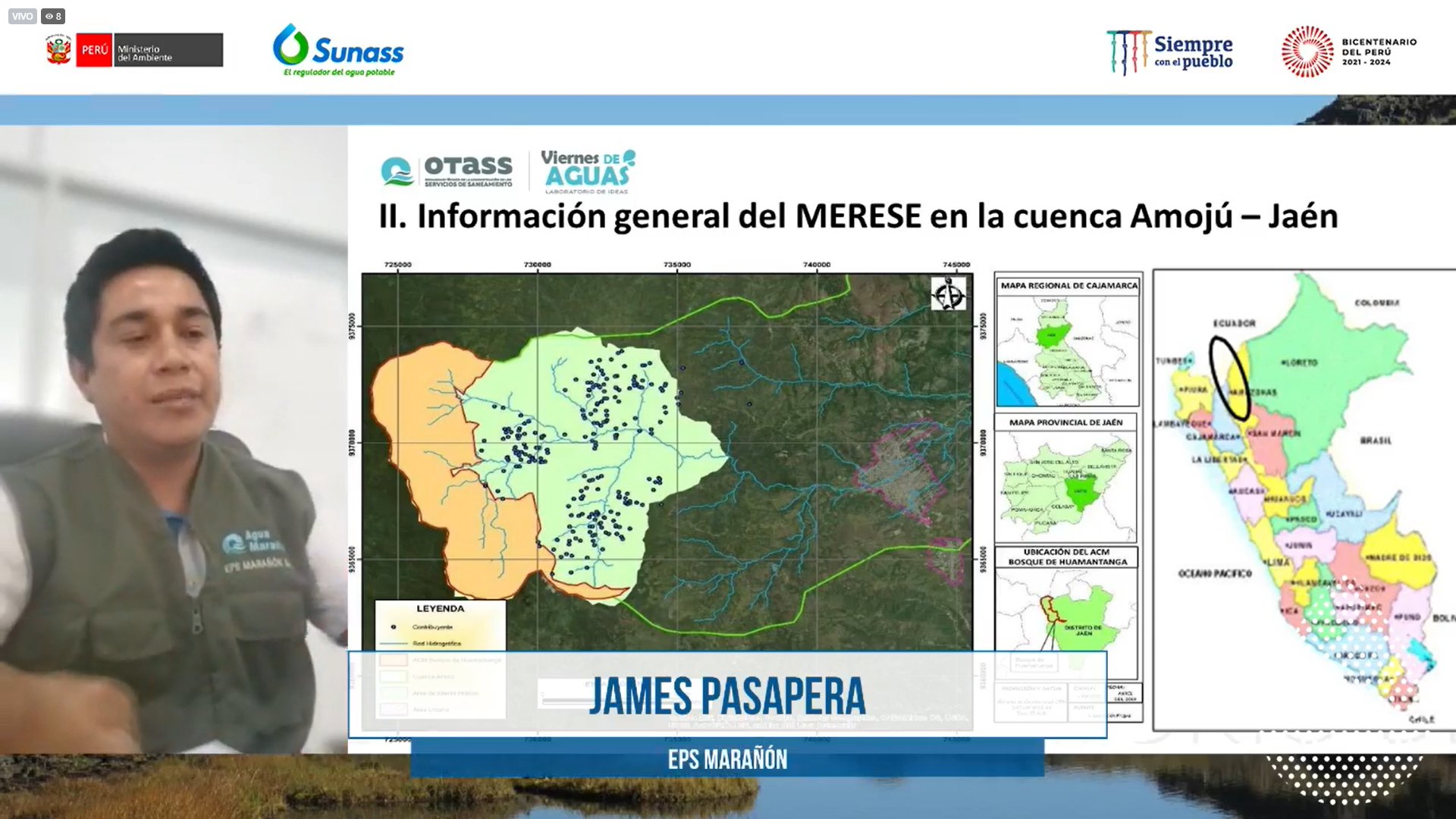
Task: Click the EPS Marañón caption bar
Action: [726, 759]
